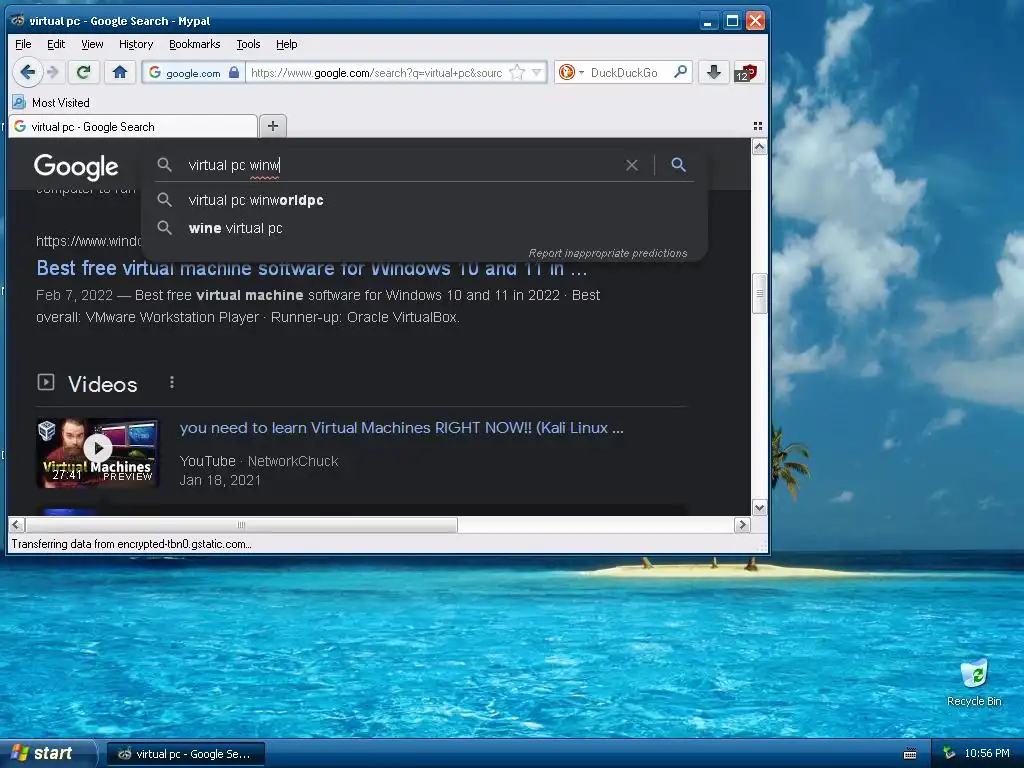Viewport: 1024px width, 768px height.
Task: Open the Tools menu
Action: tap(248, 44)
